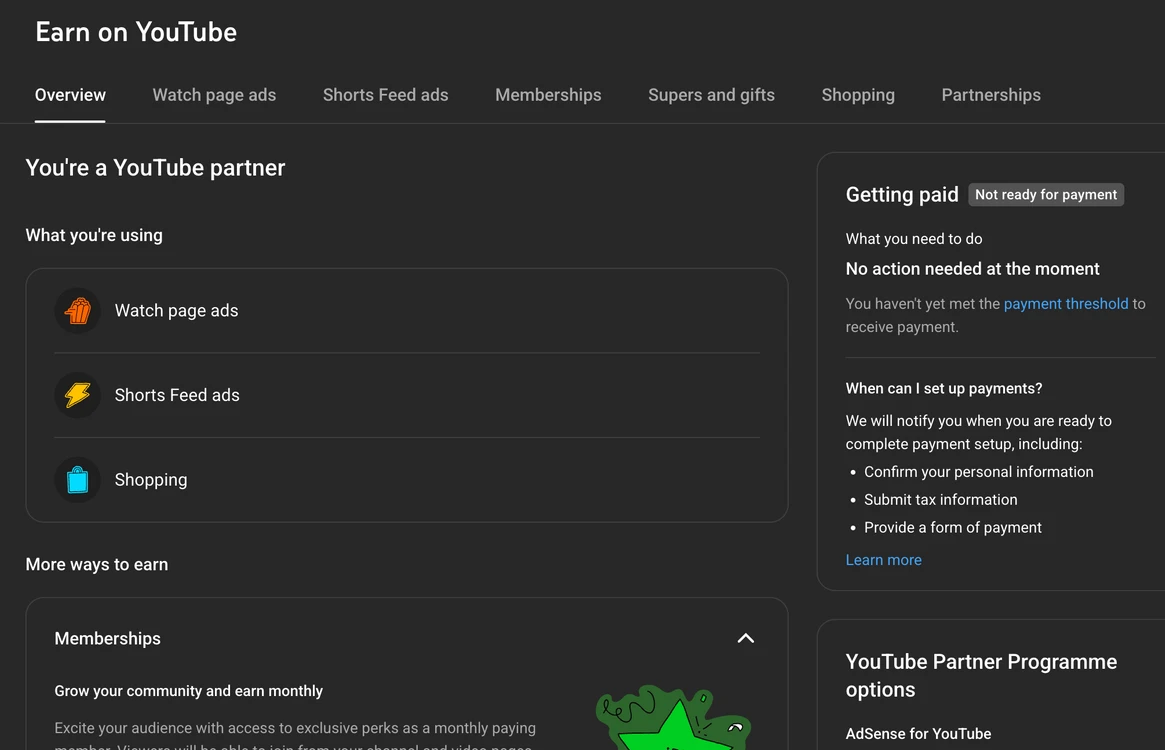Open the Partnerships tab
Screen dimensions: 1165x750
point(991,95)
